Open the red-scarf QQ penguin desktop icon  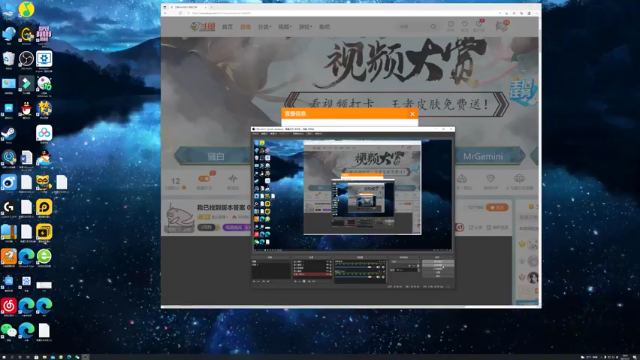[27, 109]
